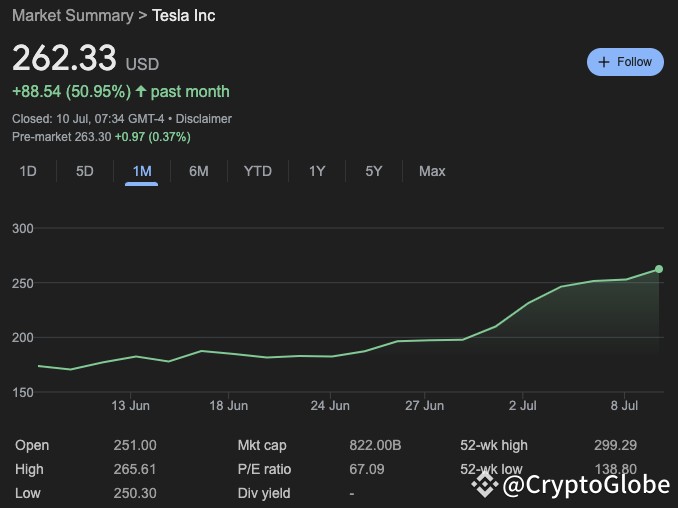Click the 250 y-axis label
The height and width of the screenshot is (508, 678).
22,283
